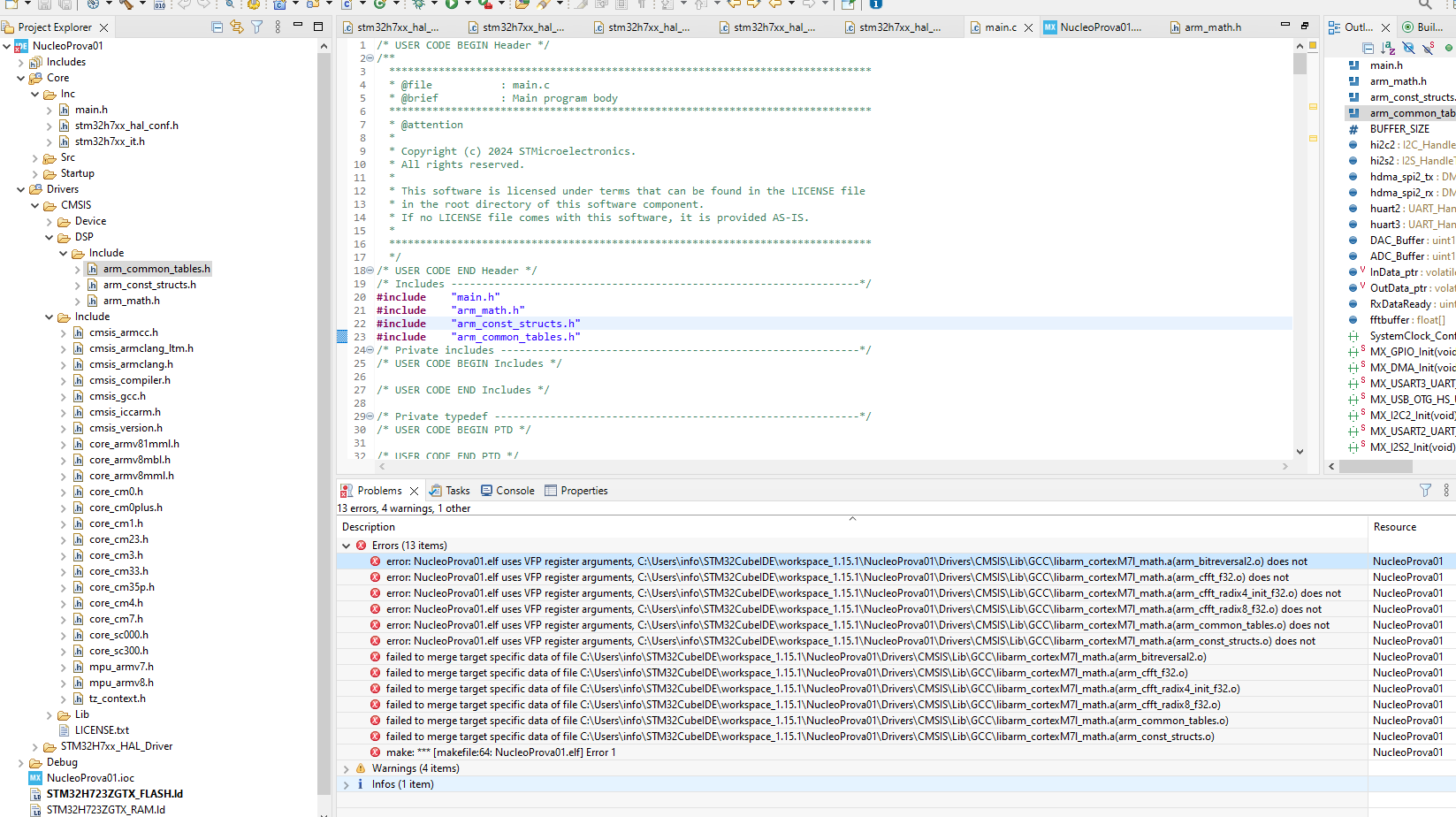Collapse the DSP Include folder
Viewport: 1456px width, 817px height.
(x=62, y=253)
